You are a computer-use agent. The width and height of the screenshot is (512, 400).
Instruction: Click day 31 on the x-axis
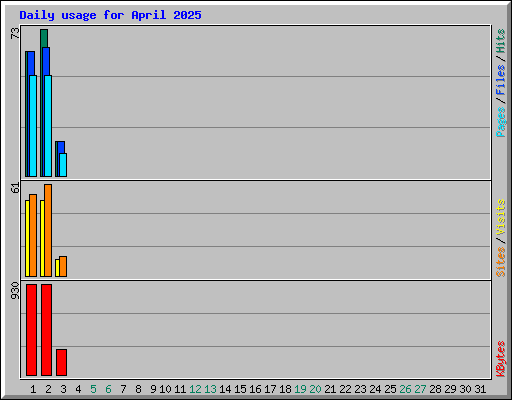[x=480, y=389]
